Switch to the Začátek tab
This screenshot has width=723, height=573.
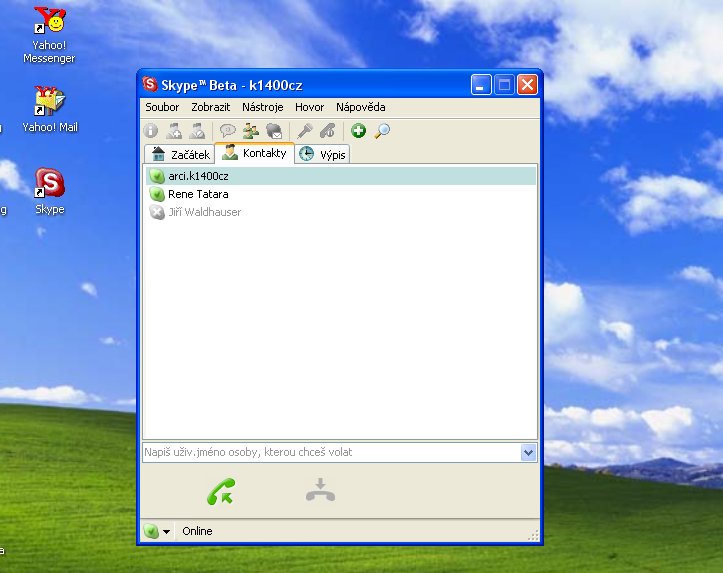pos(180,154)
